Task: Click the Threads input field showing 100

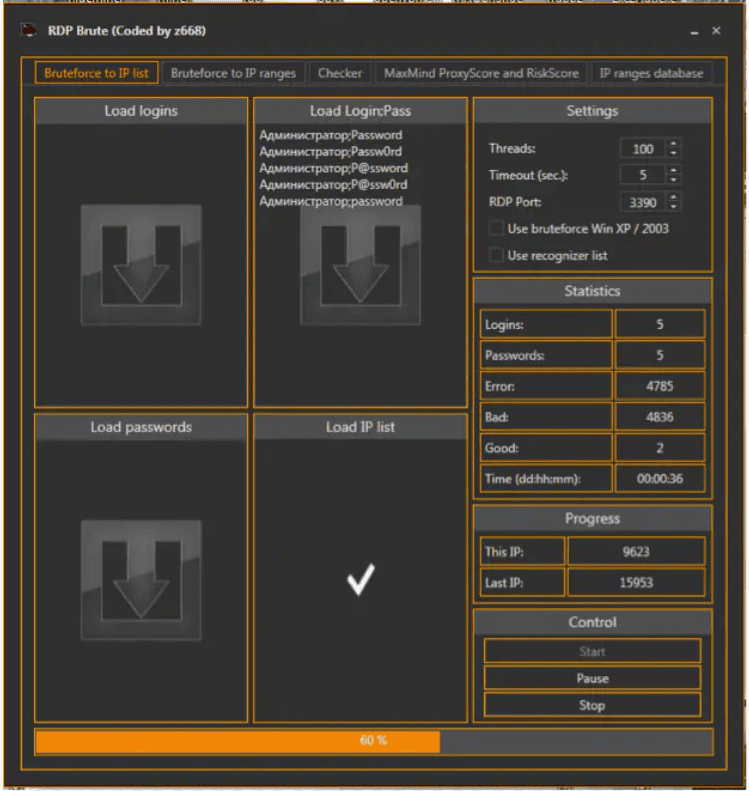Action: [643, 149]
